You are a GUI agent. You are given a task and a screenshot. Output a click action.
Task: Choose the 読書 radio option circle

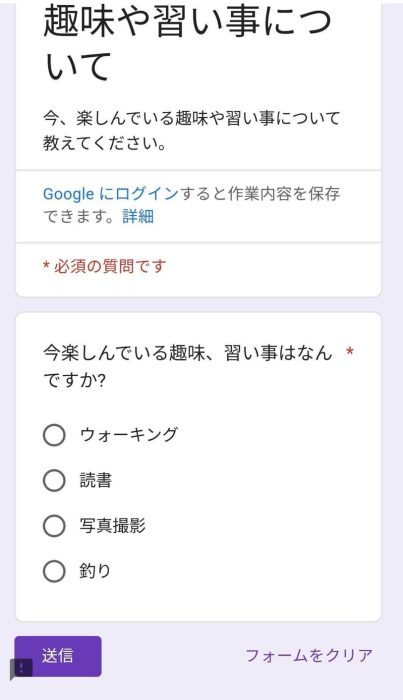point(54,480)
